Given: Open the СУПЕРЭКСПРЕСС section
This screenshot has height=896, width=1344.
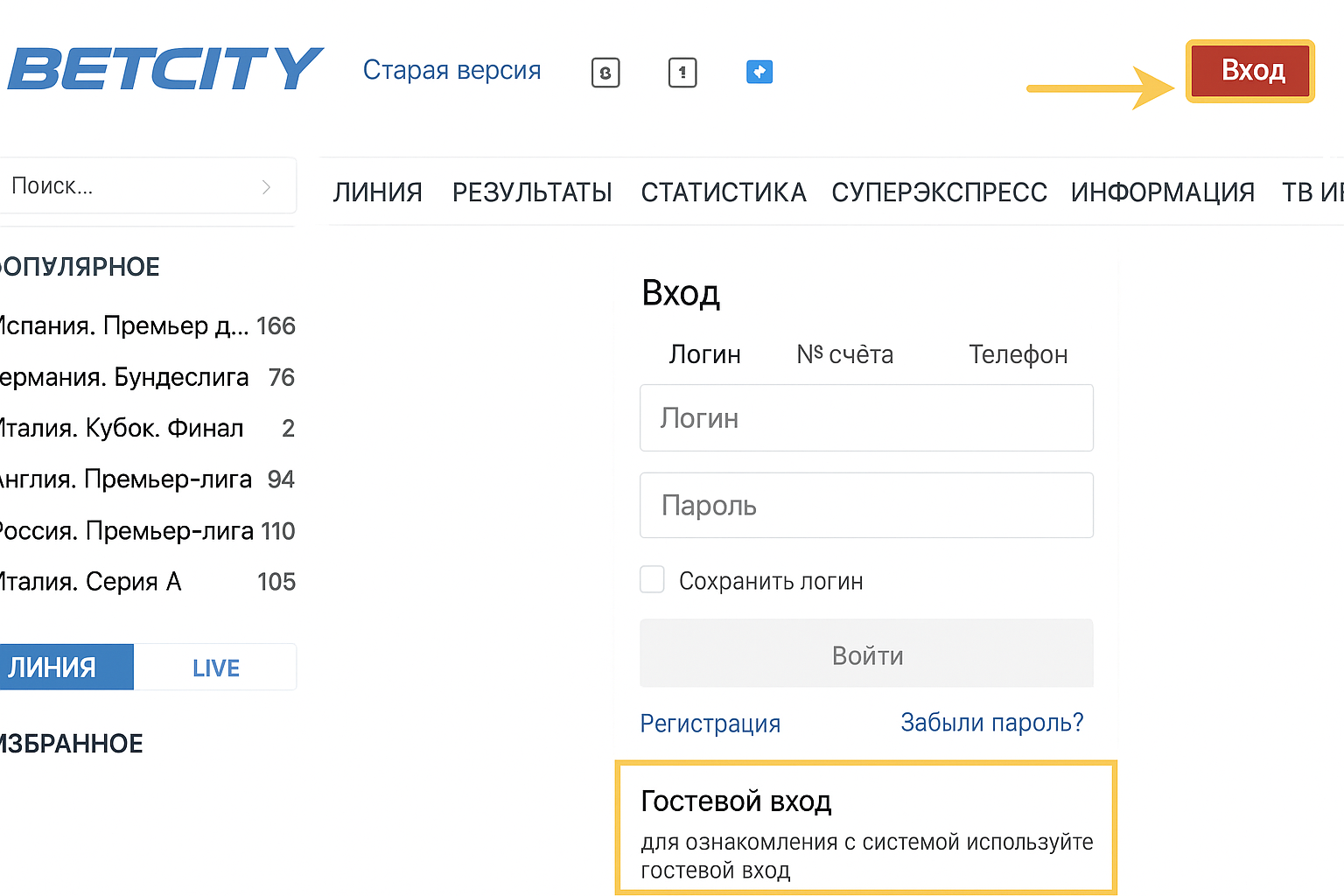Looking at the screenshot, I should [x=939, y=192].
